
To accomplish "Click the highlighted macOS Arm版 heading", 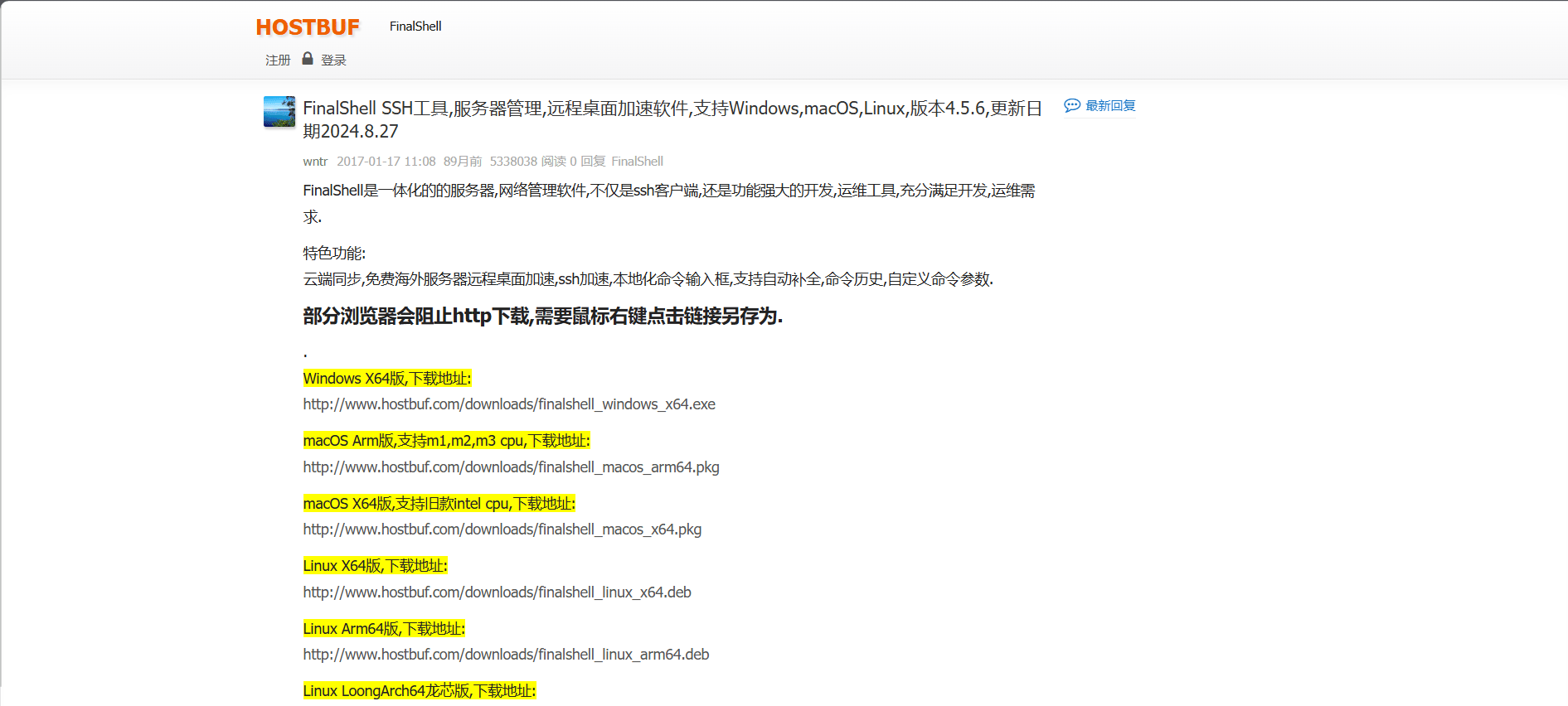I will pyautogui.click(x=446, y=441).
